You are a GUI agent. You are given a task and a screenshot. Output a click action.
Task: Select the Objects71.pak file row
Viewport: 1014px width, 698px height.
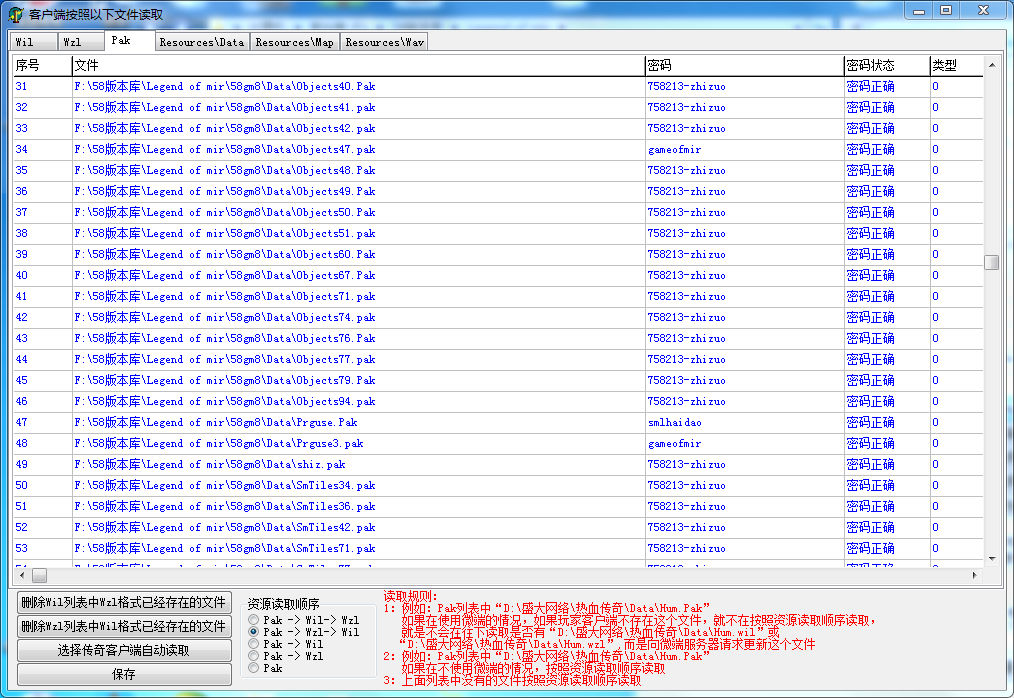tap(498, 297)
